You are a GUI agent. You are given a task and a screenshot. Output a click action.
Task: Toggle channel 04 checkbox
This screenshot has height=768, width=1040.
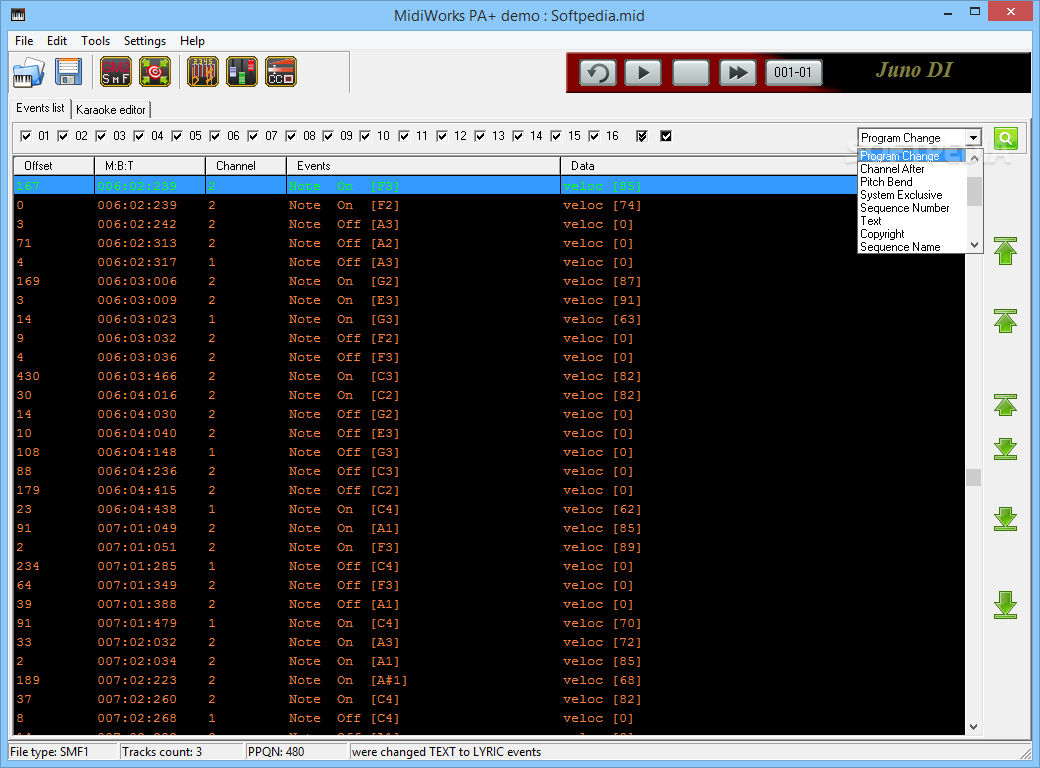(x=139, y=136)
